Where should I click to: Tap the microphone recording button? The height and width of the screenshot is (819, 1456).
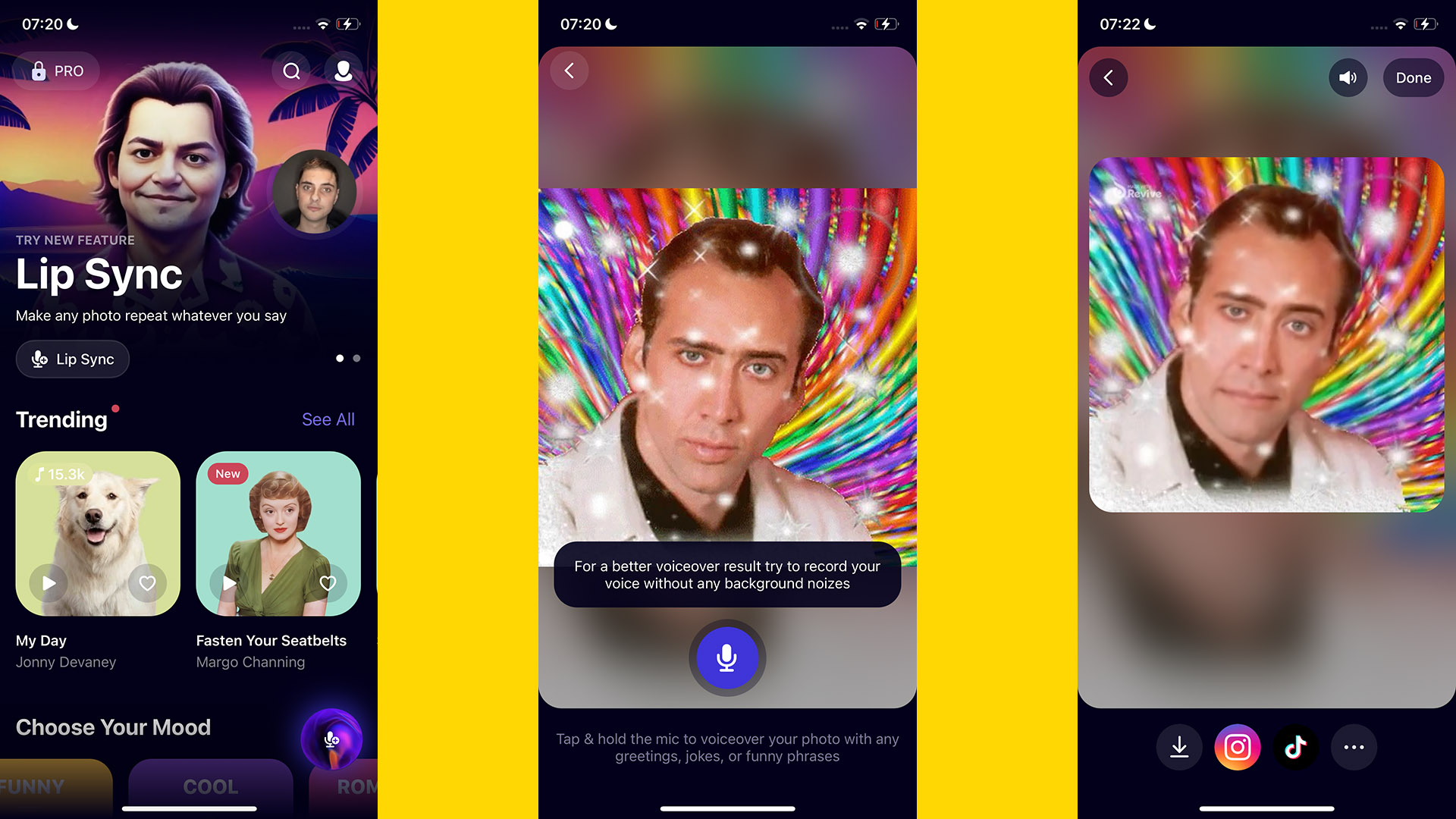728,656
